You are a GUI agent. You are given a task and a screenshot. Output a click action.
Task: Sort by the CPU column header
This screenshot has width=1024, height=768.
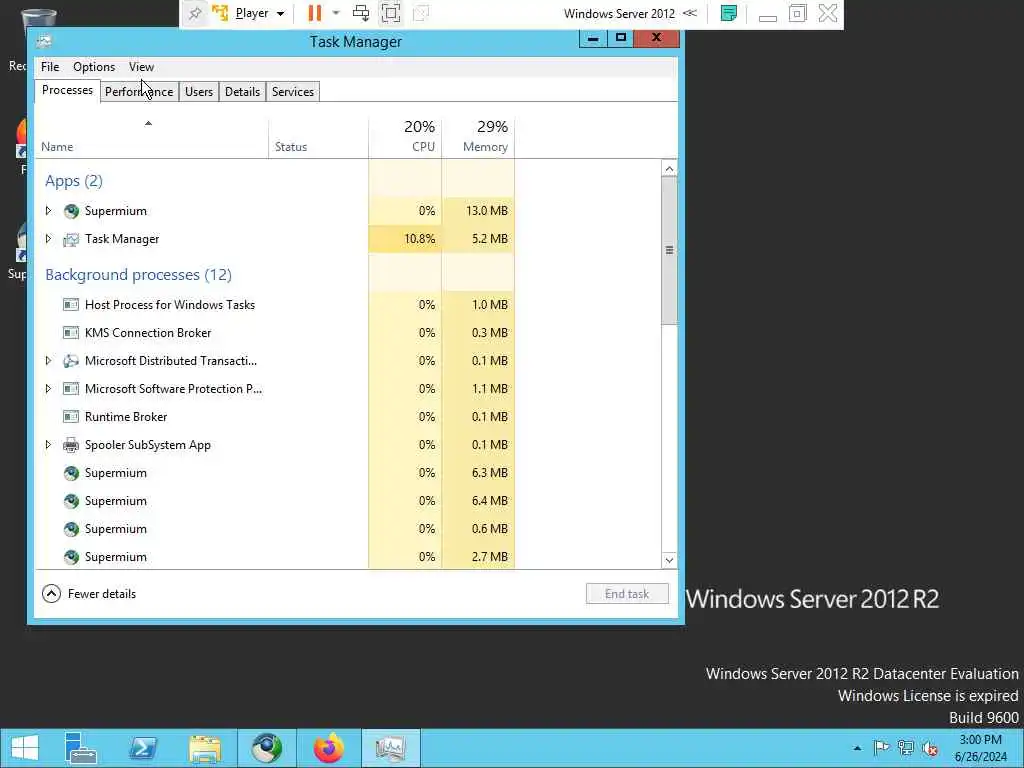[405, 138]
